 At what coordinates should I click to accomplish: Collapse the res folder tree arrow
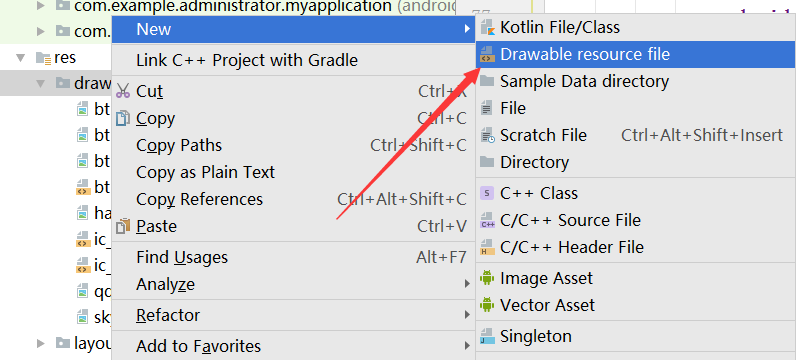tap(20, 58)
